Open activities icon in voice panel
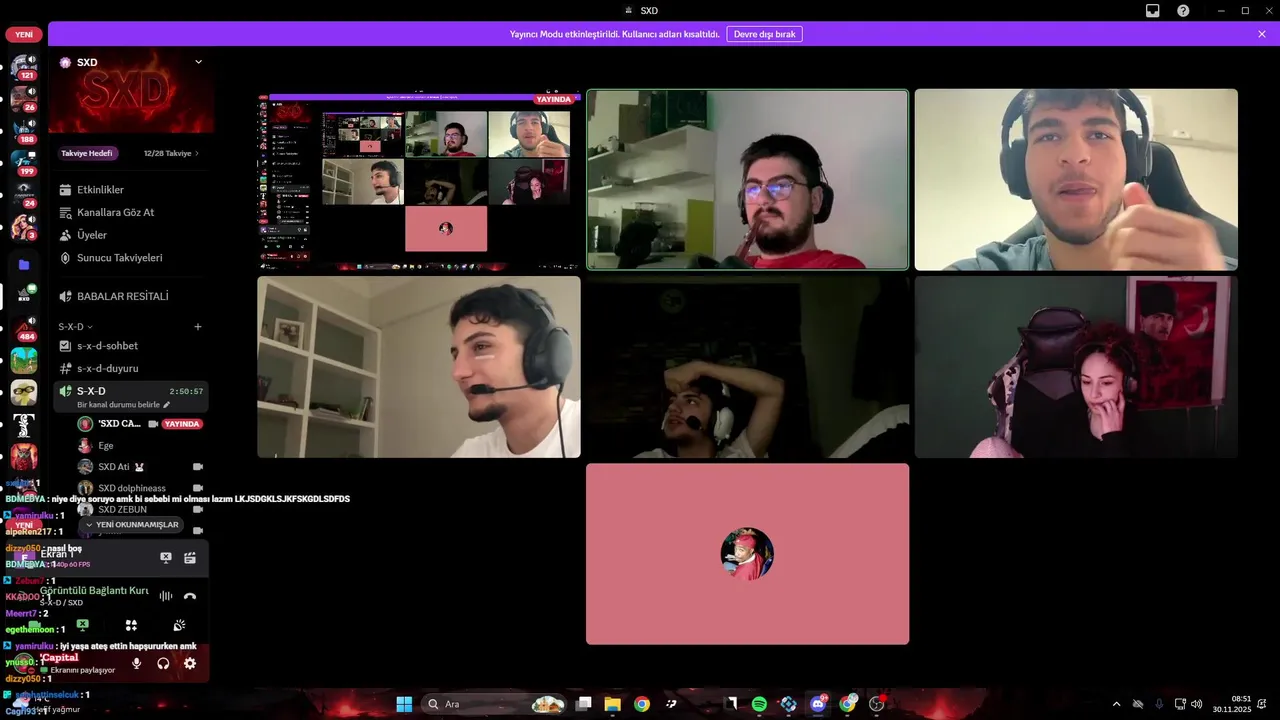The height and width of the screenshot is (720, 1280). 131,625
